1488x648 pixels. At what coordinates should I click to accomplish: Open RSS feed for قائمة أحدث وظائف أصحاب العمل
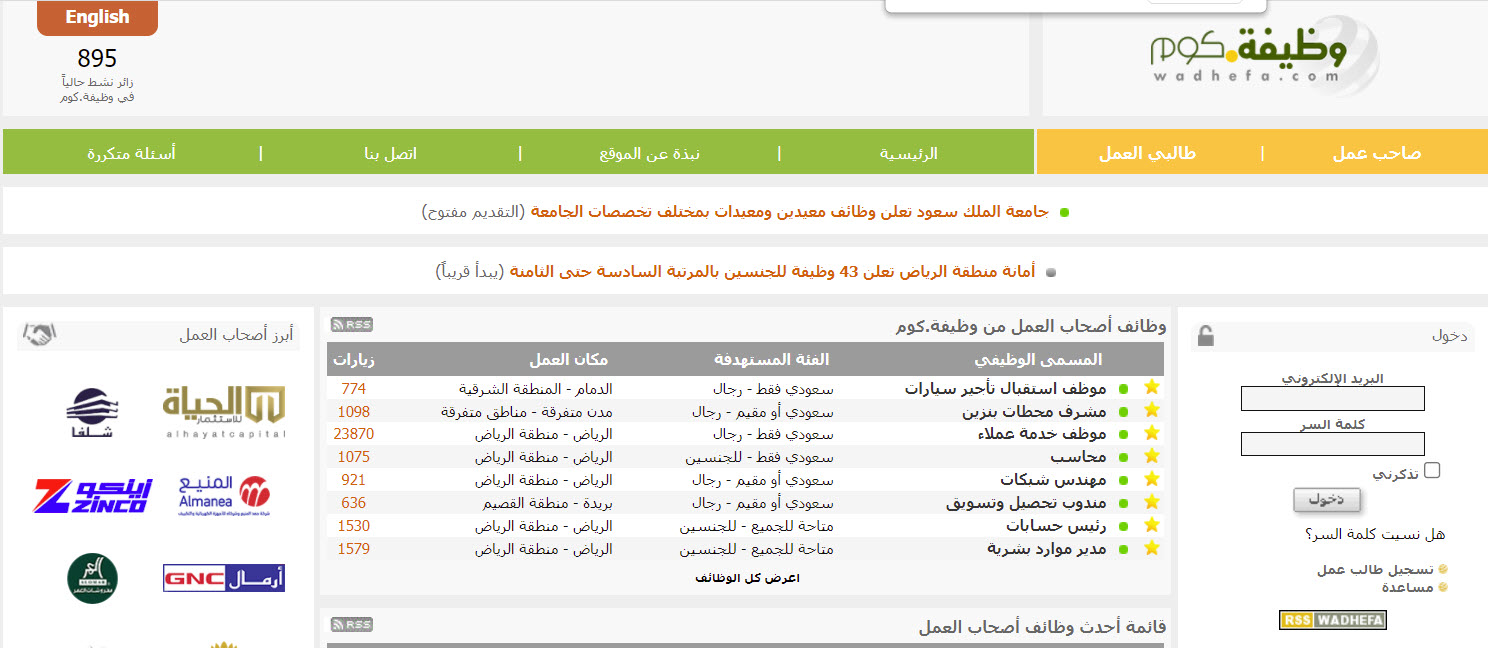point(351,625)
